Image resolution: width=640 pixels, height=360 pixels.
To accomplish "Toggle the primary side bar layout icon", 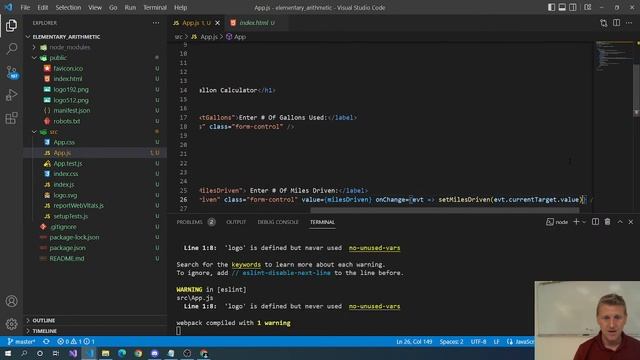I will [551, 7].
